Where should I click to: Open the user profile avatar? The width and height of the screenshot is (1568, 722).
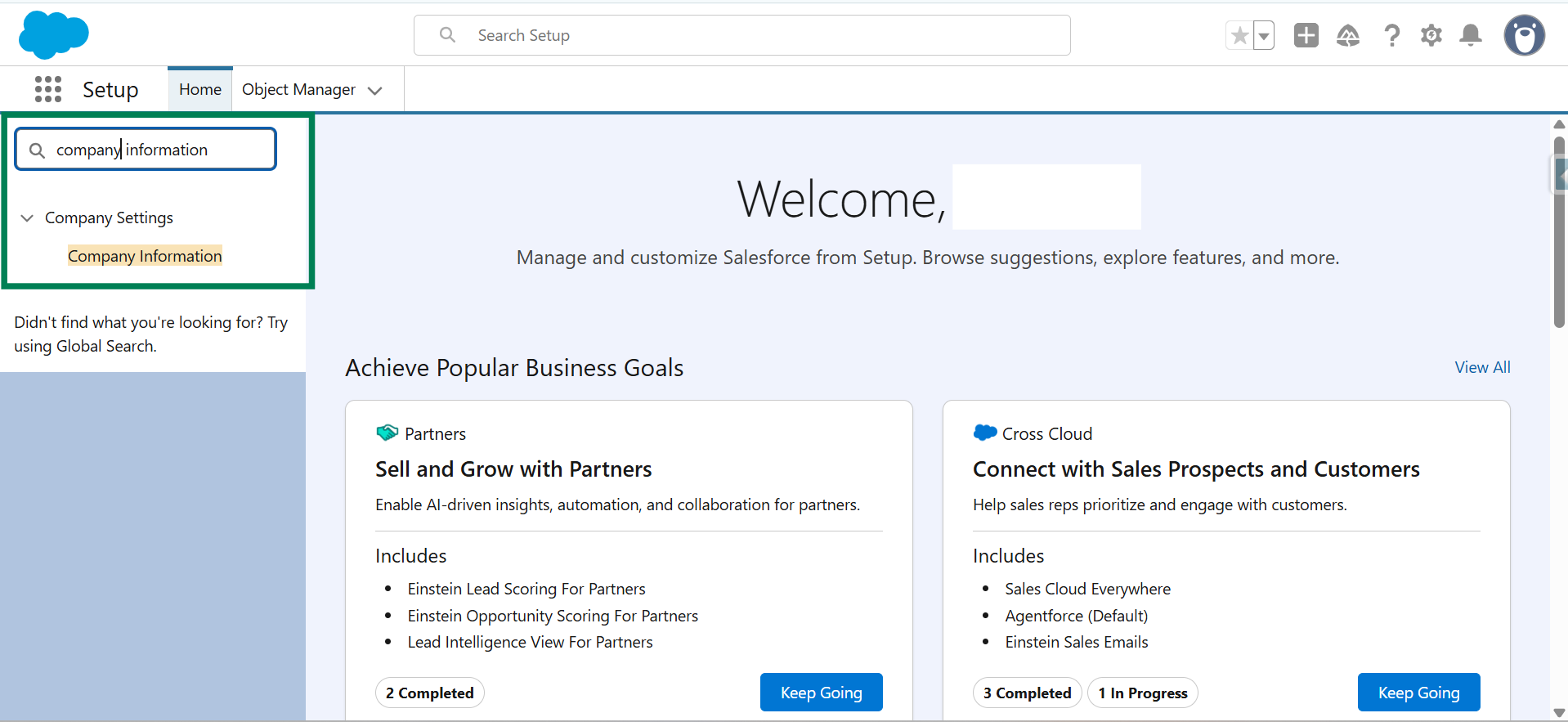point(1524,35)
